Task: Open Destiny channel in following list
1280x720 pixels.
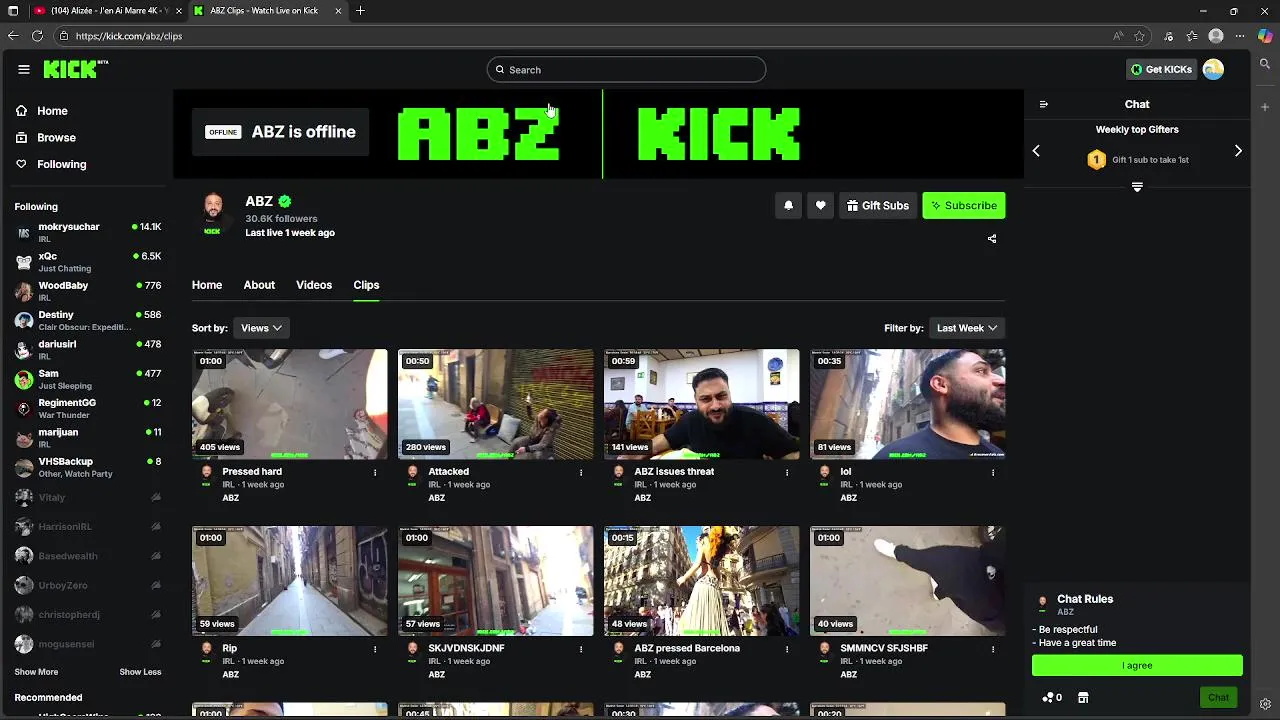Action: coord(88,320)
